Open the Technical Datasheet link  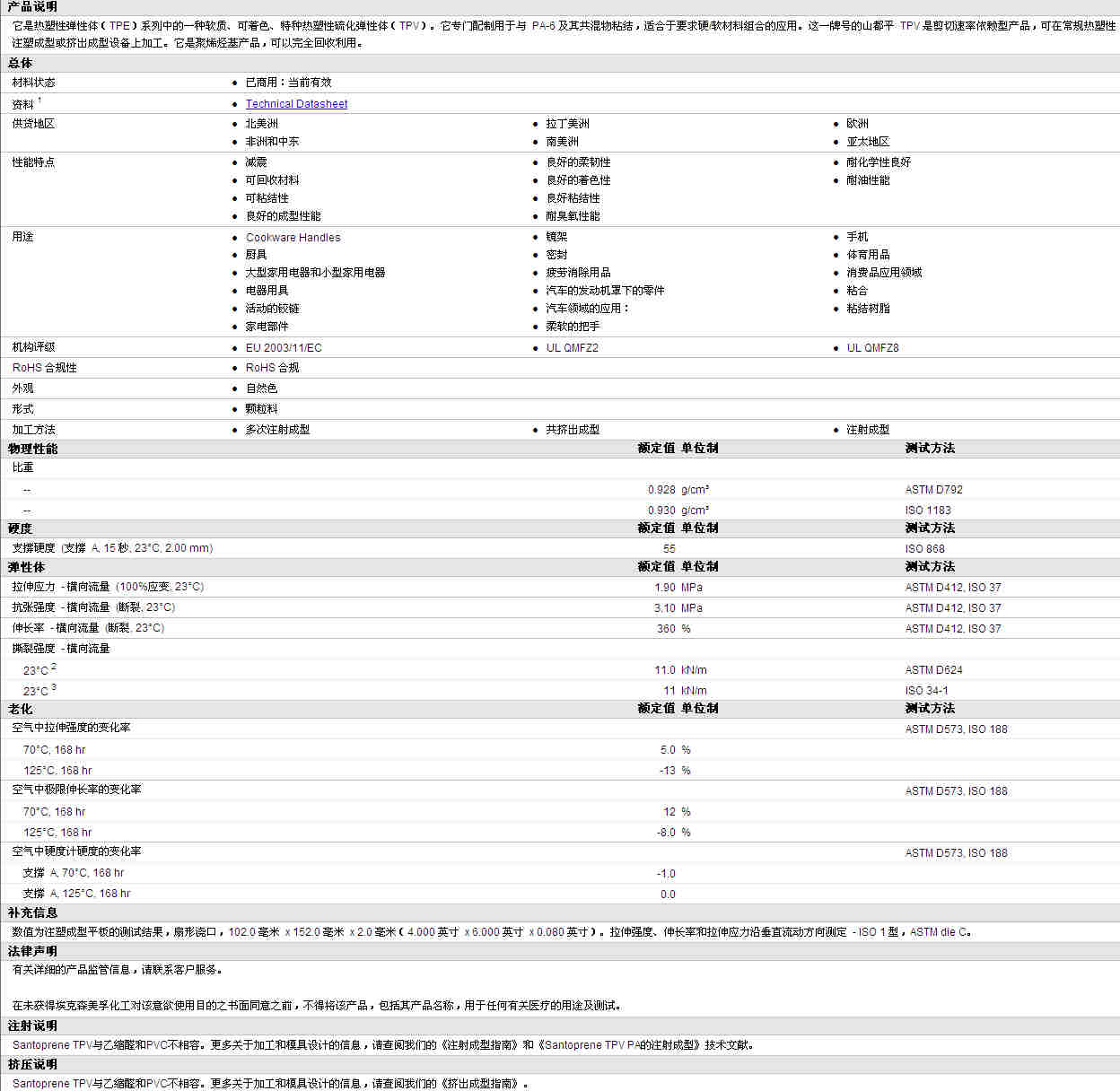pos(296,104)
